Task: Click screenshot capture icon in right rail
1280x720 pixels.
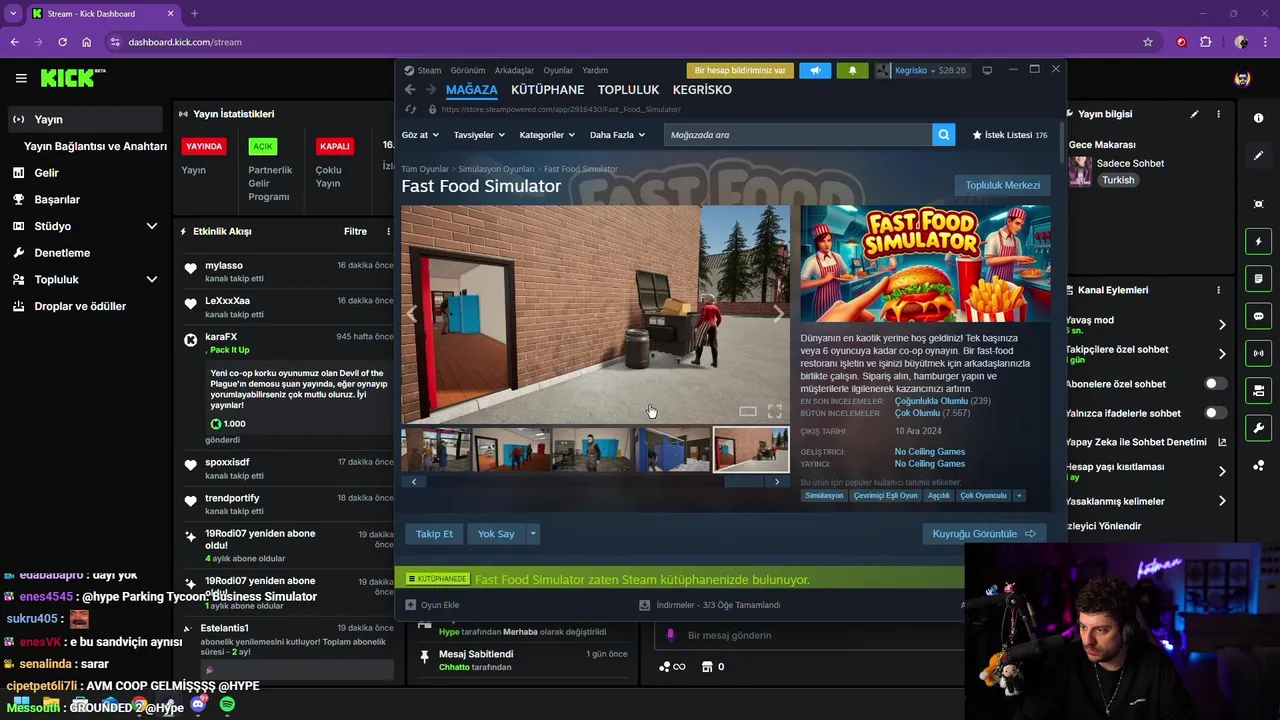Action: pyautogui.click(x=1258, y=204)
